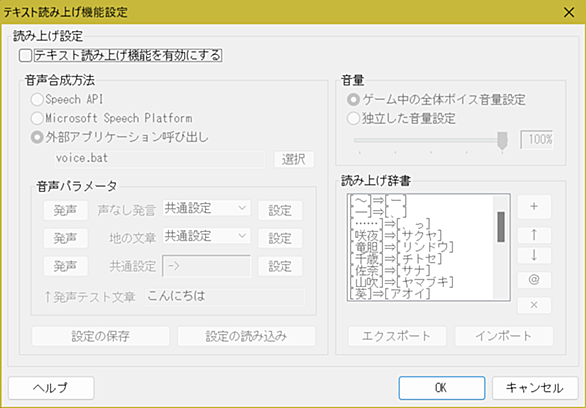Click 発声 button for 声なし発言 row
This screenshot has height=408, width=586.
pyautogui.click(x=65, y=210)
